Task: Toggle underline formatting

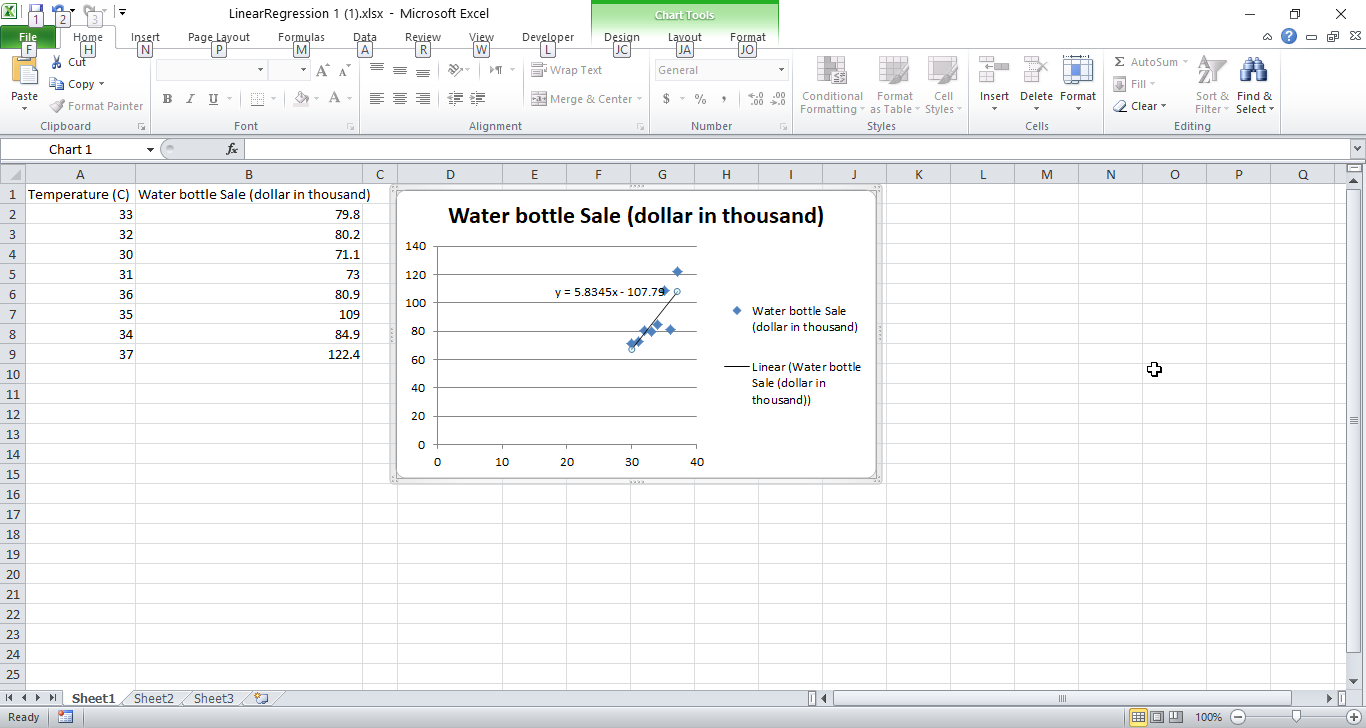Action: (x=211, y=99)
